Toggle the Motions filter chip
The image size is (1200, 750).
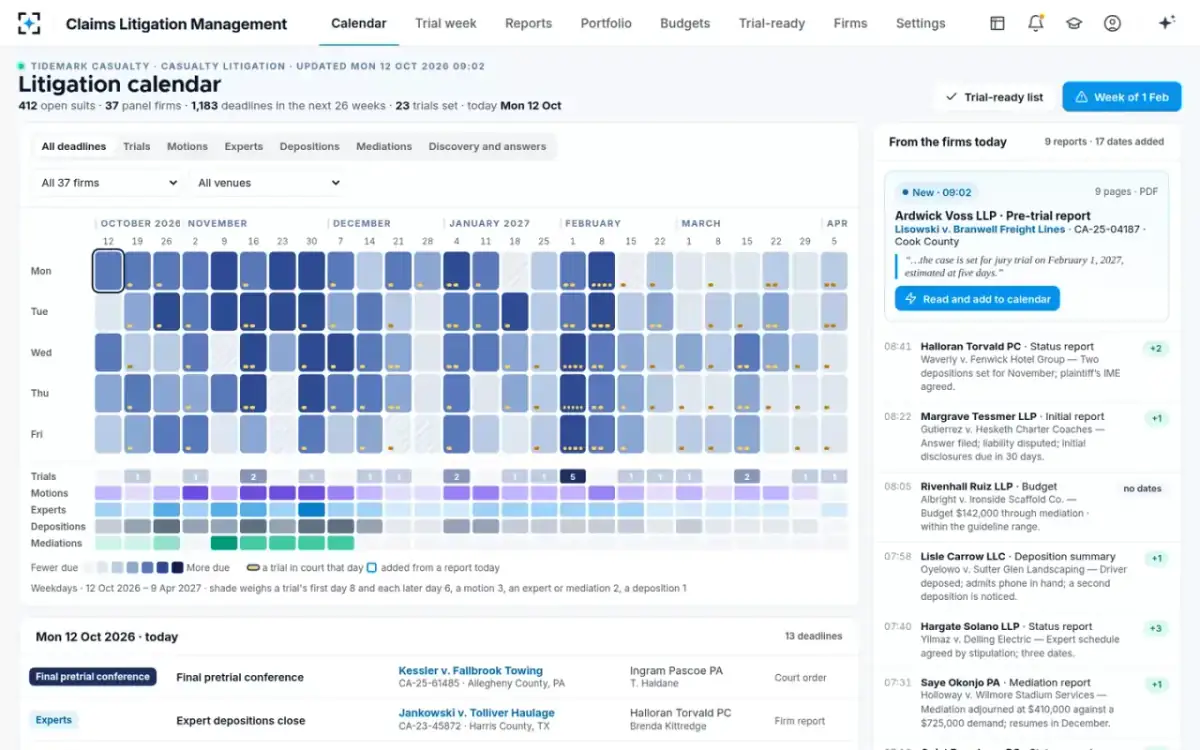187,146
